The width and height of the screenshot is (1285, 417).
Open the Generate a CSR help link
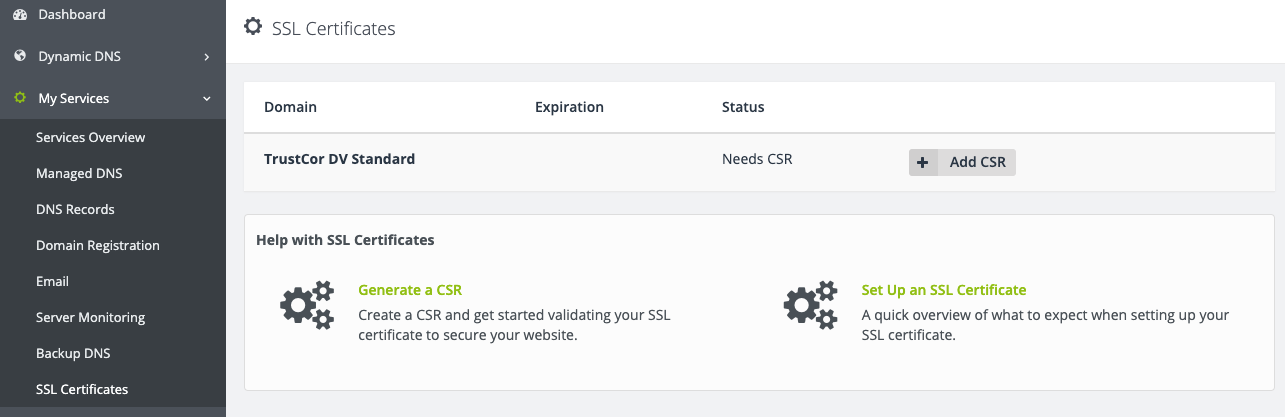tap(410, 290)
